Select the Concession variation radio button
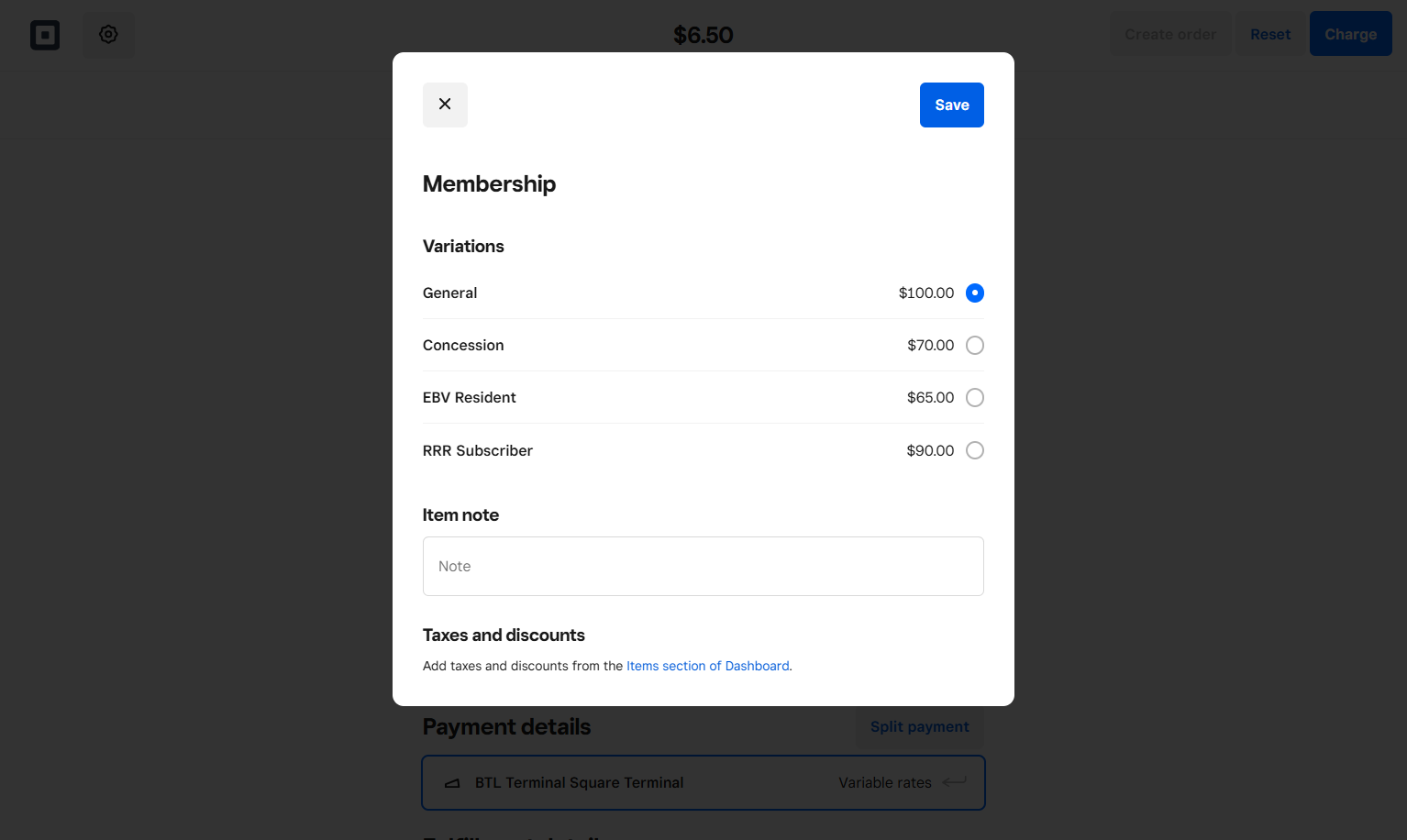1407x840 pixels. tap(975, 346)
